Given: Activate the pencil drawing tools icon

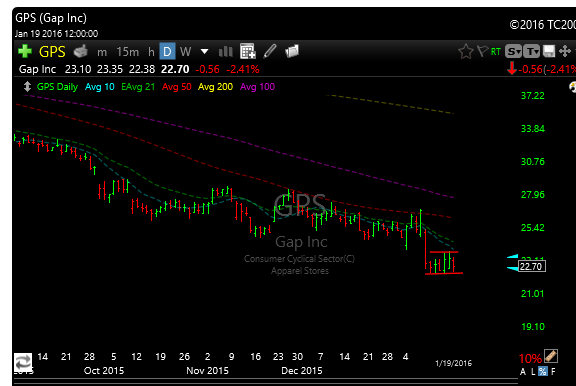Looking at the screenshot, I should [x=270, y=51].
